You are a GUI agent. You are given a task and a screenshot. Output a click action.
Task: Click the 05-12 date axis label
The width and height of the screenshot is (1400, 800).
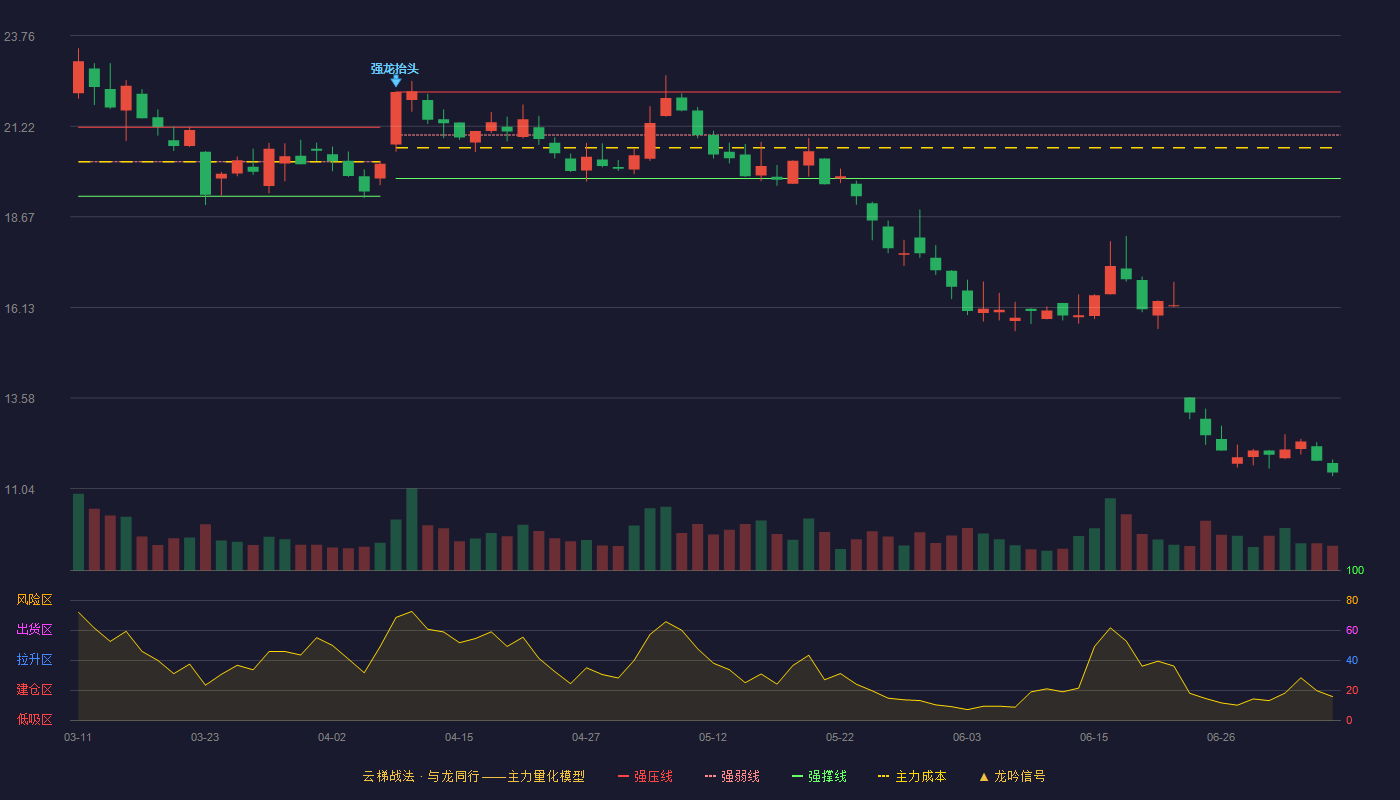point(713,737)
